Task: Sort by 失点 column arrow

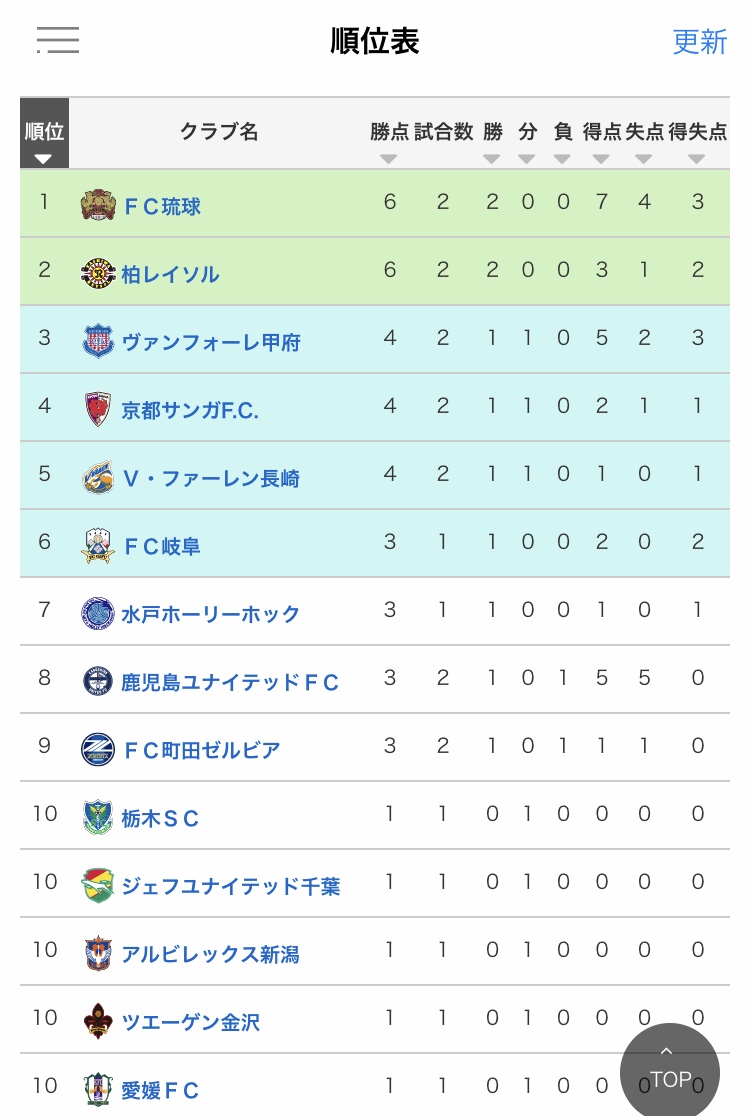Action: 644,158
